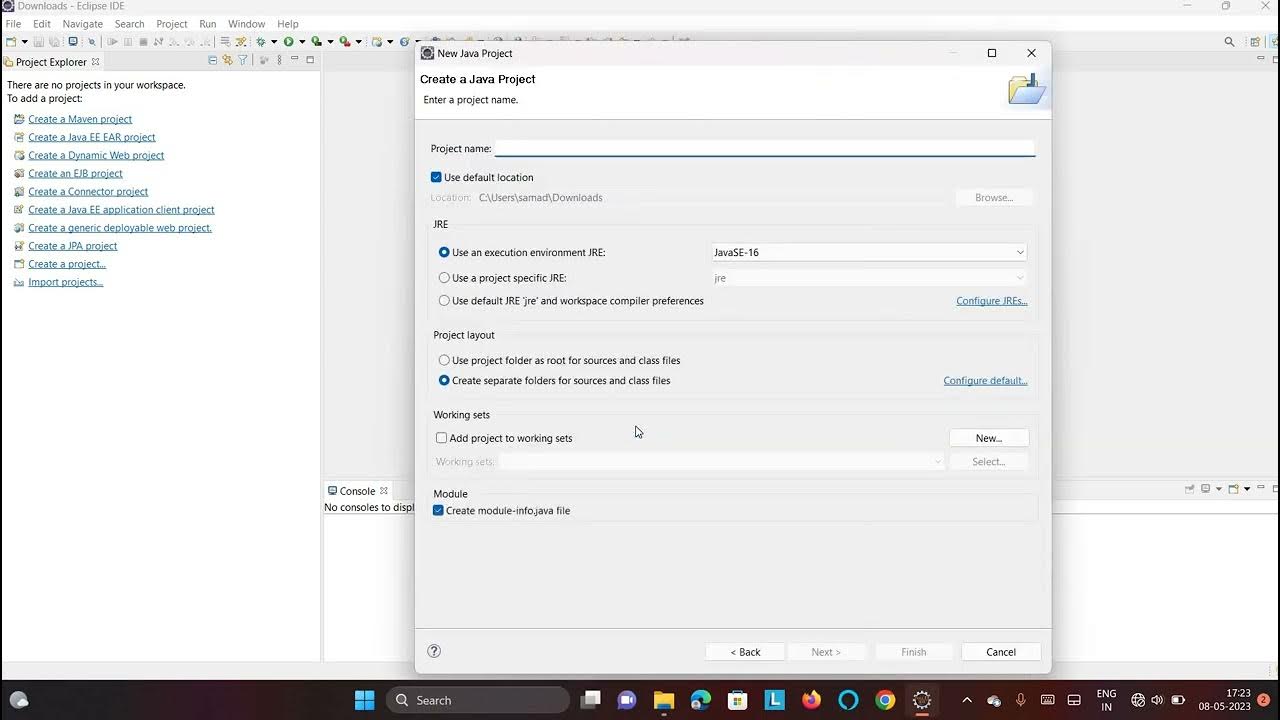Click Create a JPA project link

(x=73, y=246)
